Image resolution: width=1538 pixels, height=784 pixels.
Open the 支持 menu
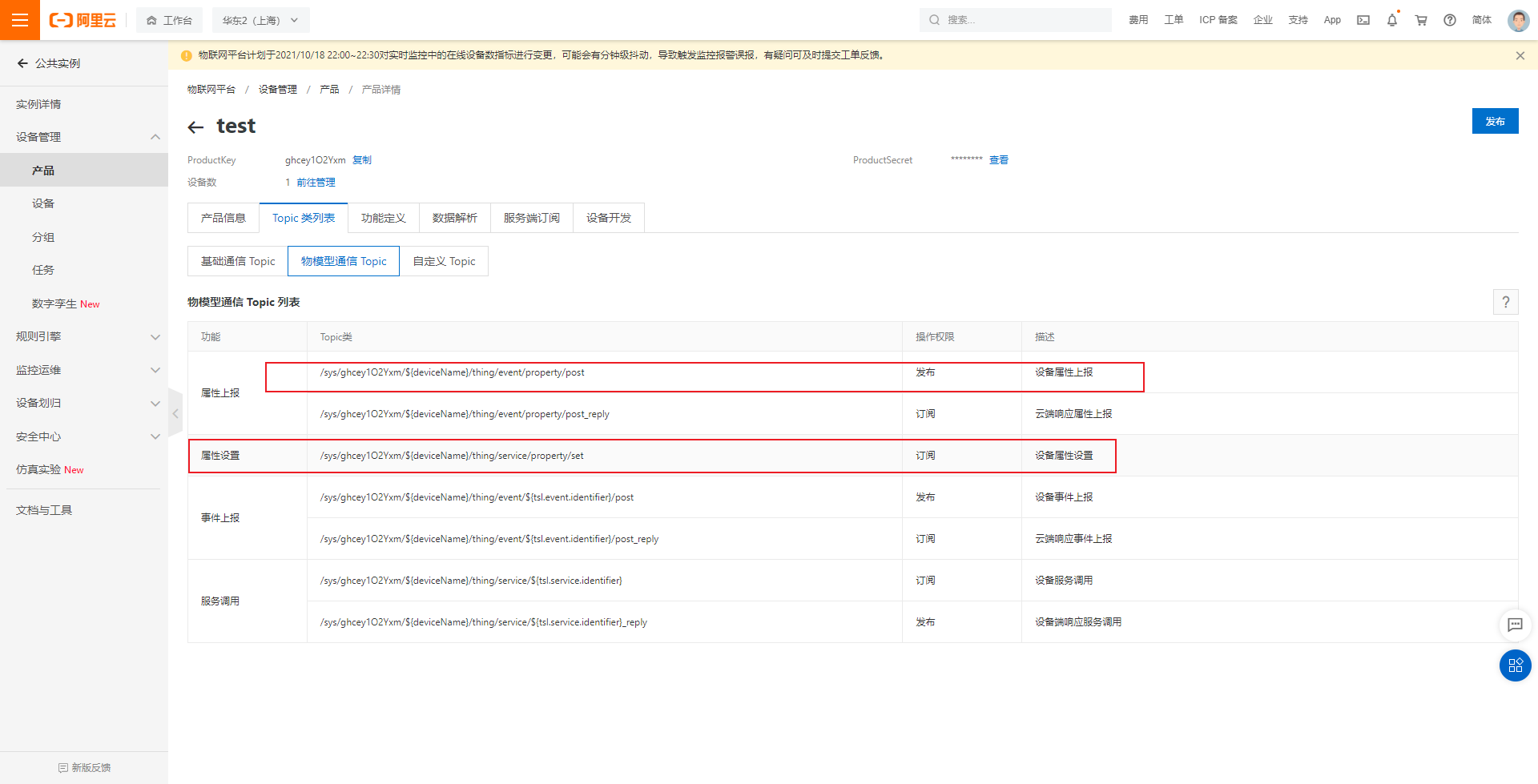1298,20
